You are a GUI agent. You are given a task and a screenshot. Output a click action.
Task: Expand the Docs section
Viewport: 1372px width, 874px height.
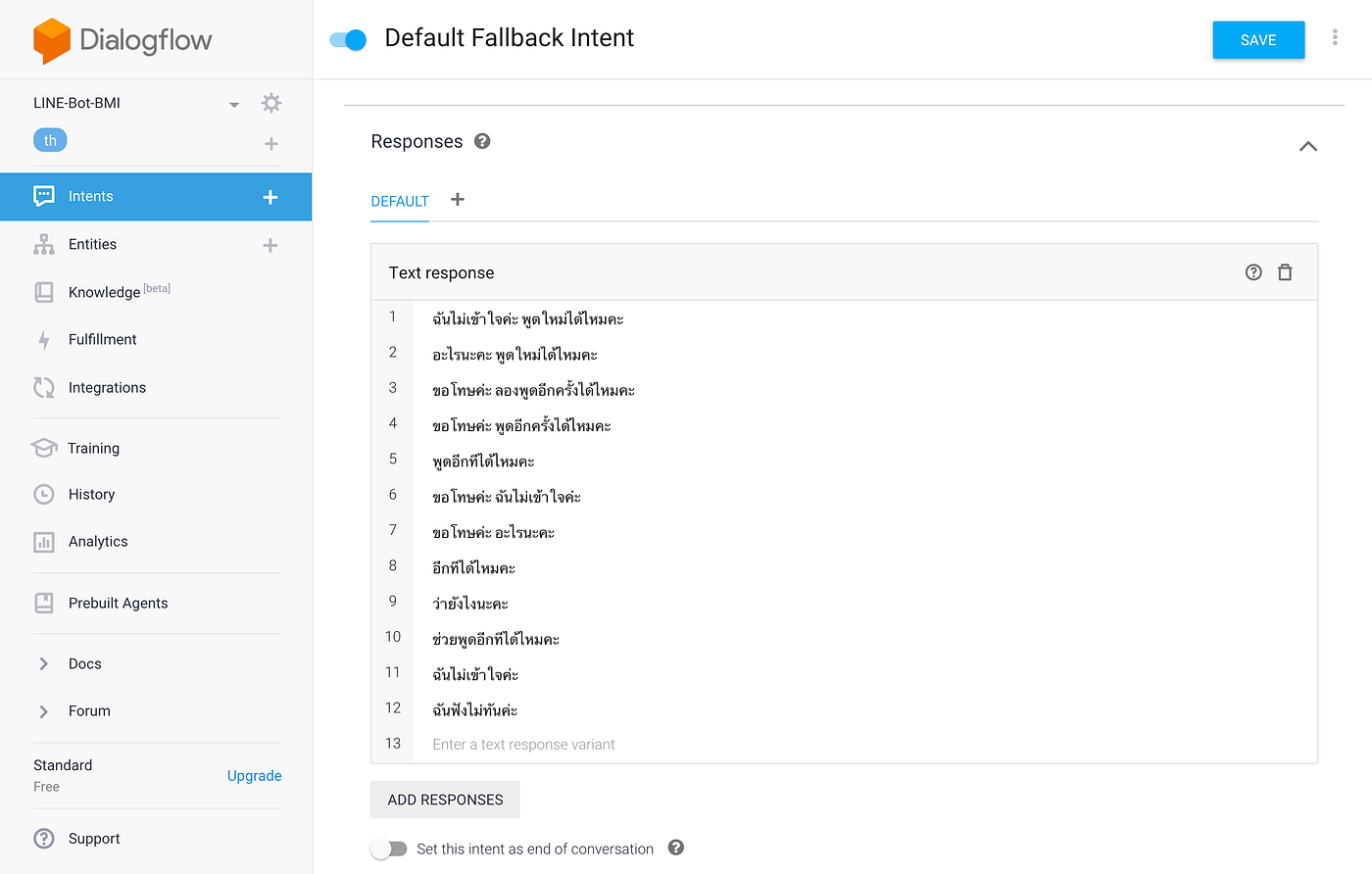(86, 663)
